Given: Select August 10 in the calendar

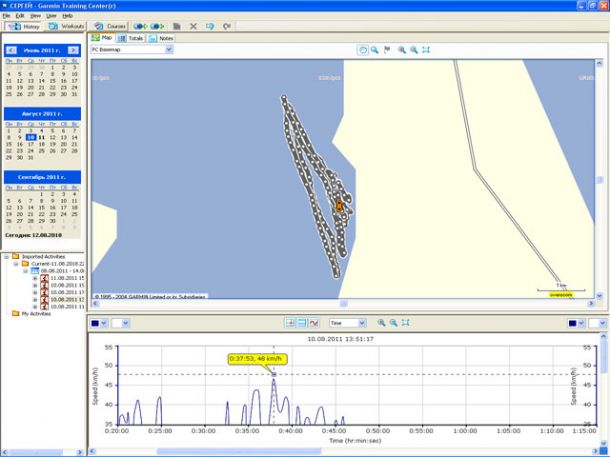Looking at the screenshot, I should (30, 137).
